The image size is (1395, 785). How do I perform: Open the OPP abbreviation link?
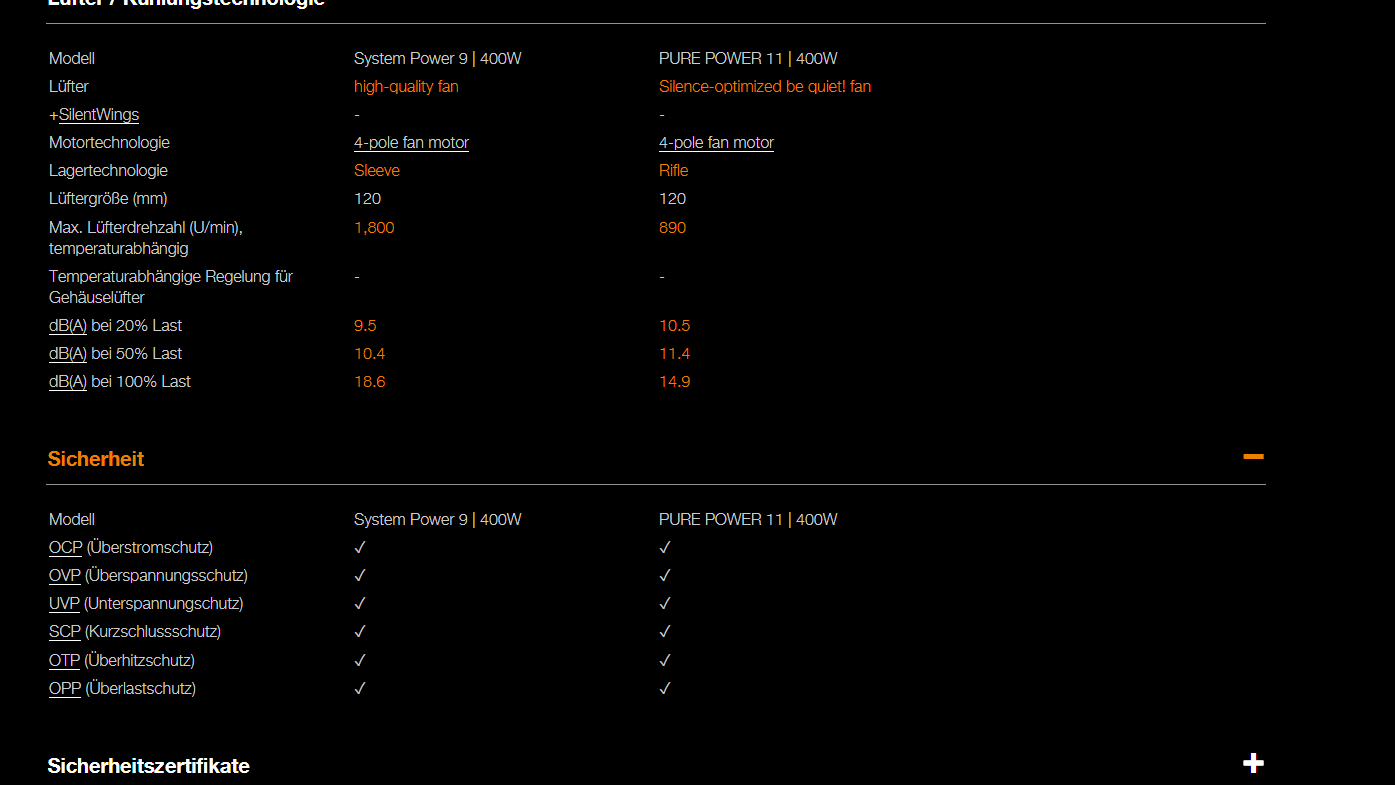click(x=65, y=689)
